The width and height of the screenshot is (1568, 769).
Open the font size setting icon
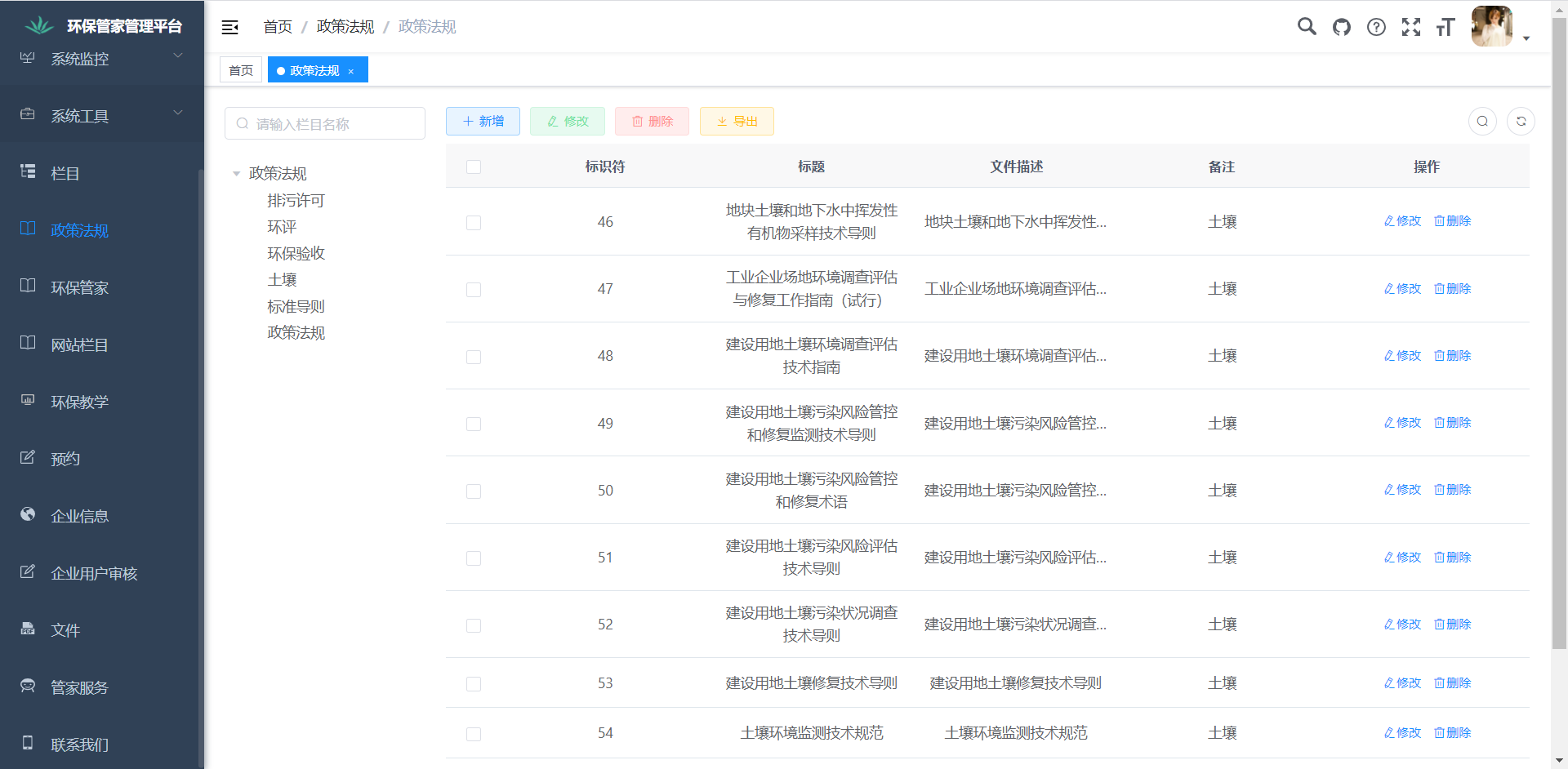click(x=1445, y=27)
